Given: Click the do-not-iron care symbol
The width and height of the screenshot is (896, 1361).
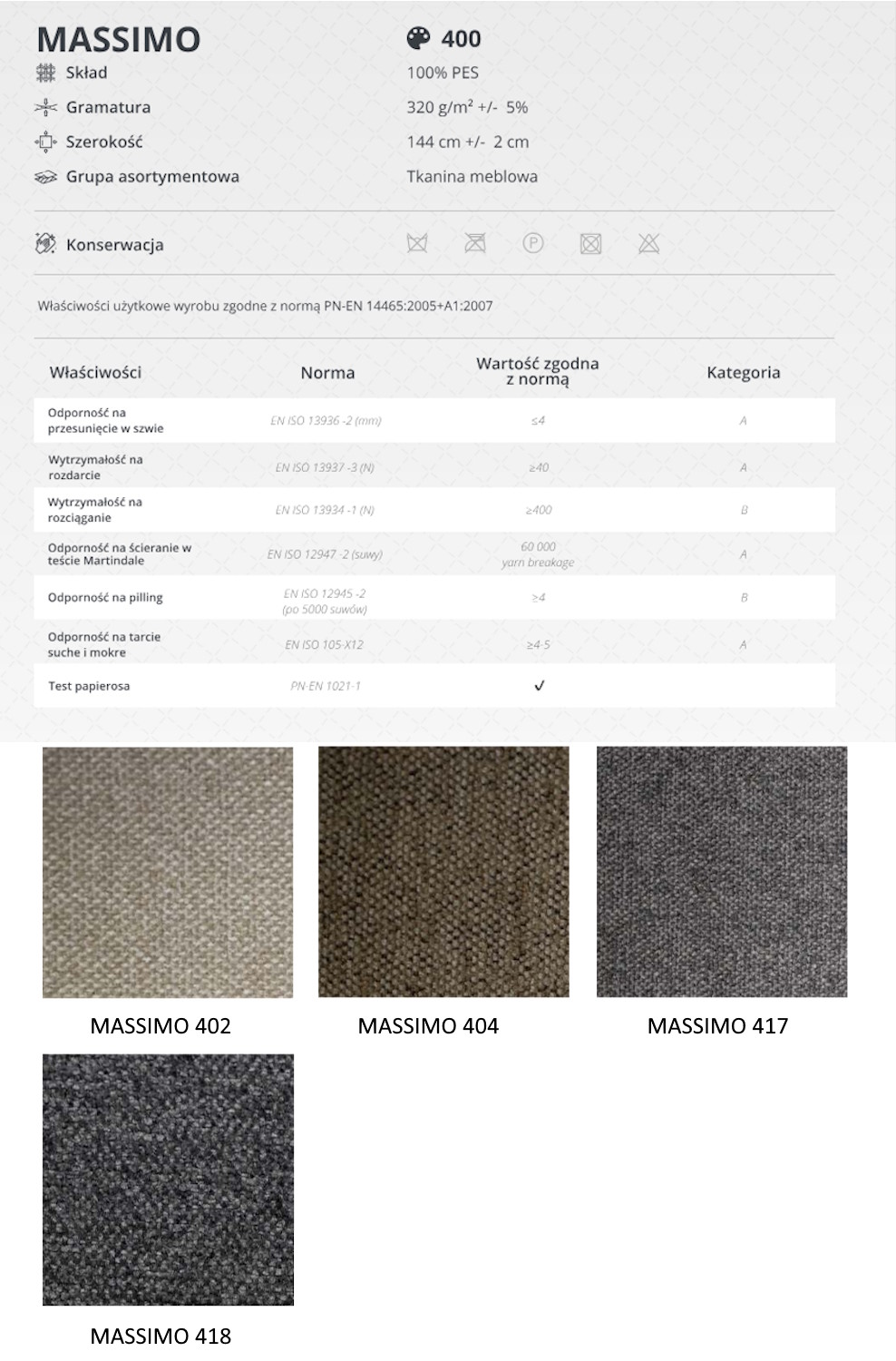Looking at the screenshot, I should [475, 243].
